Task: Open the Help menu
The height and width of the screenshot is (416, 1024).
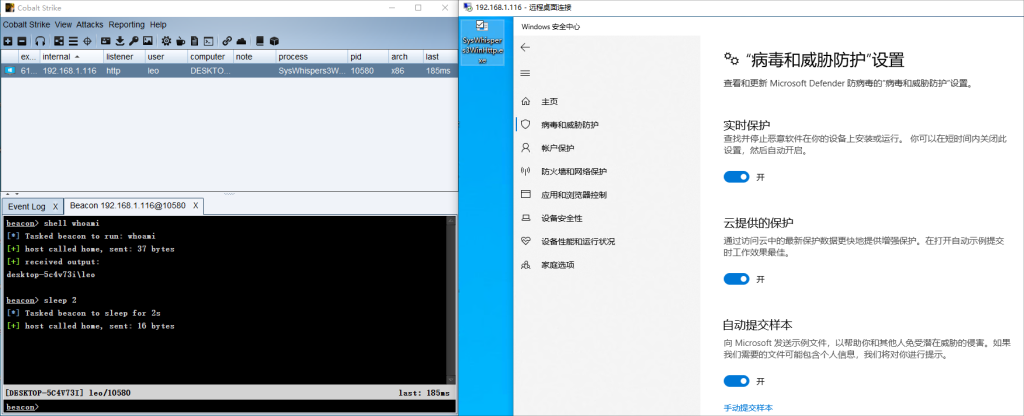Action: [x=158, y=25]
